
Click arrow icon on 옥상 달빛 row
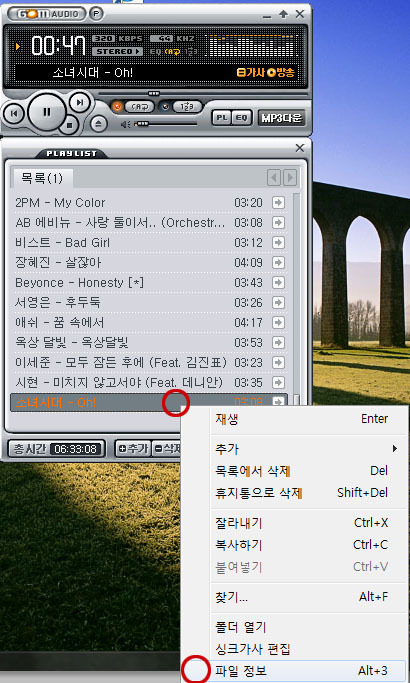pos(278,343)
